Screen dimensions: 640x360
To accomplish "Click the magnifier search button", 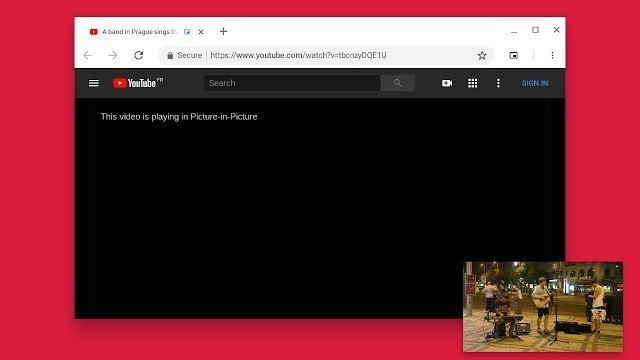I will click(398, 83).
